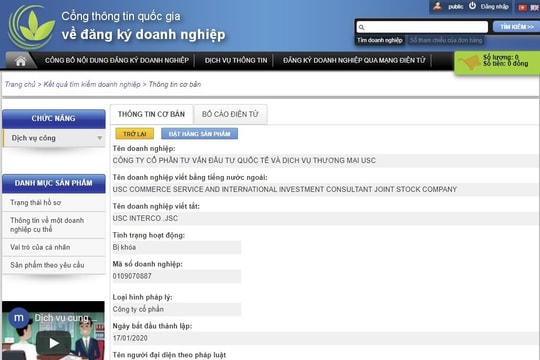Switch to Bố cáo điện tử tab
This screenshot has width=540, height=360.
coord(230,114)
